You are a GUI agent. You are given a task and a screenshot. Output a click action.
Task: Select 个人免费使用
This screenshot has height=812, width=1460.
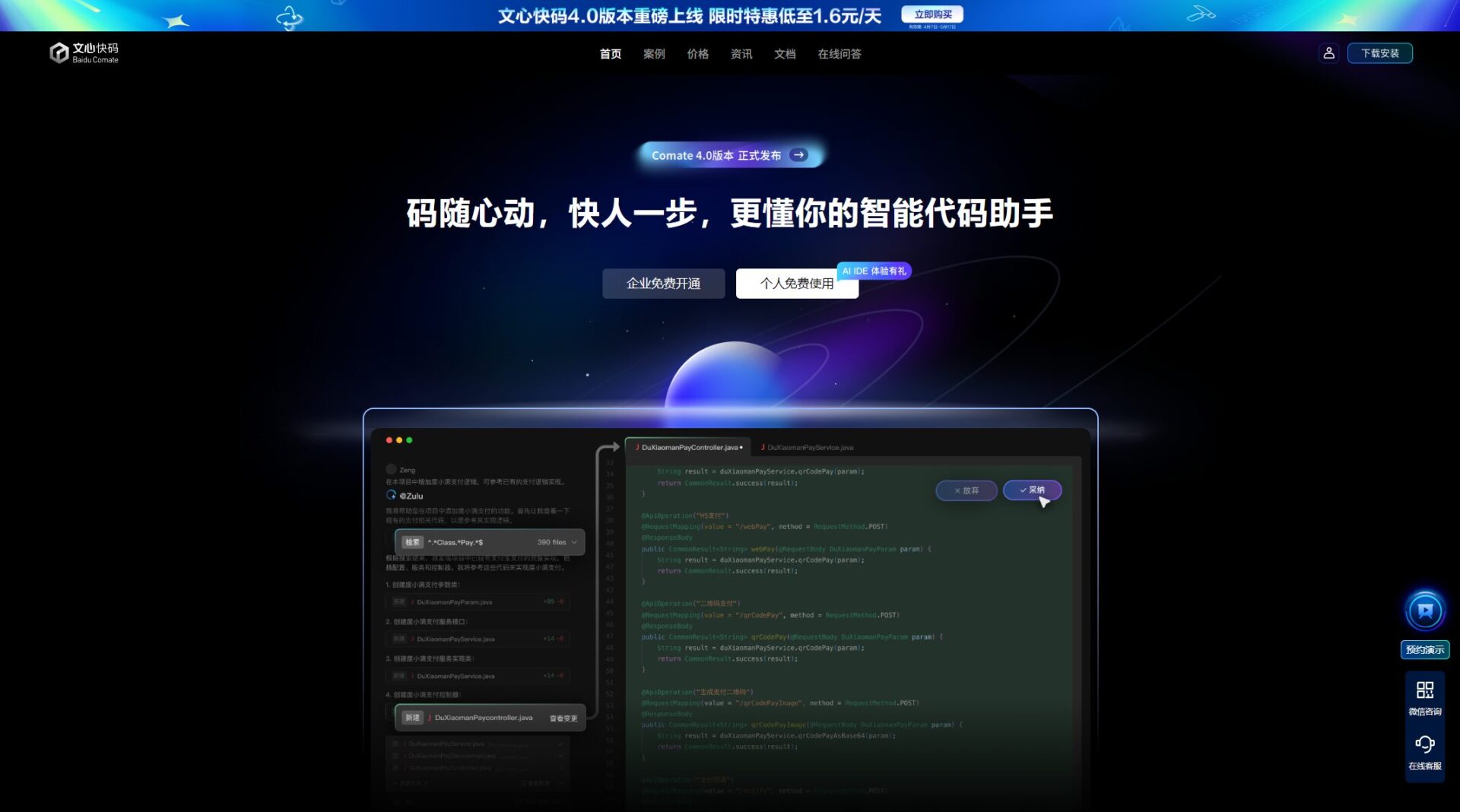797,284
